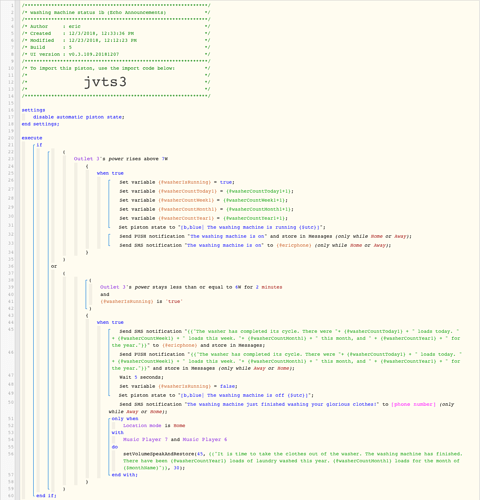Click the import code jvts3
The width and height of the screenshot is (482, 500).
click(x=105, y=82)
